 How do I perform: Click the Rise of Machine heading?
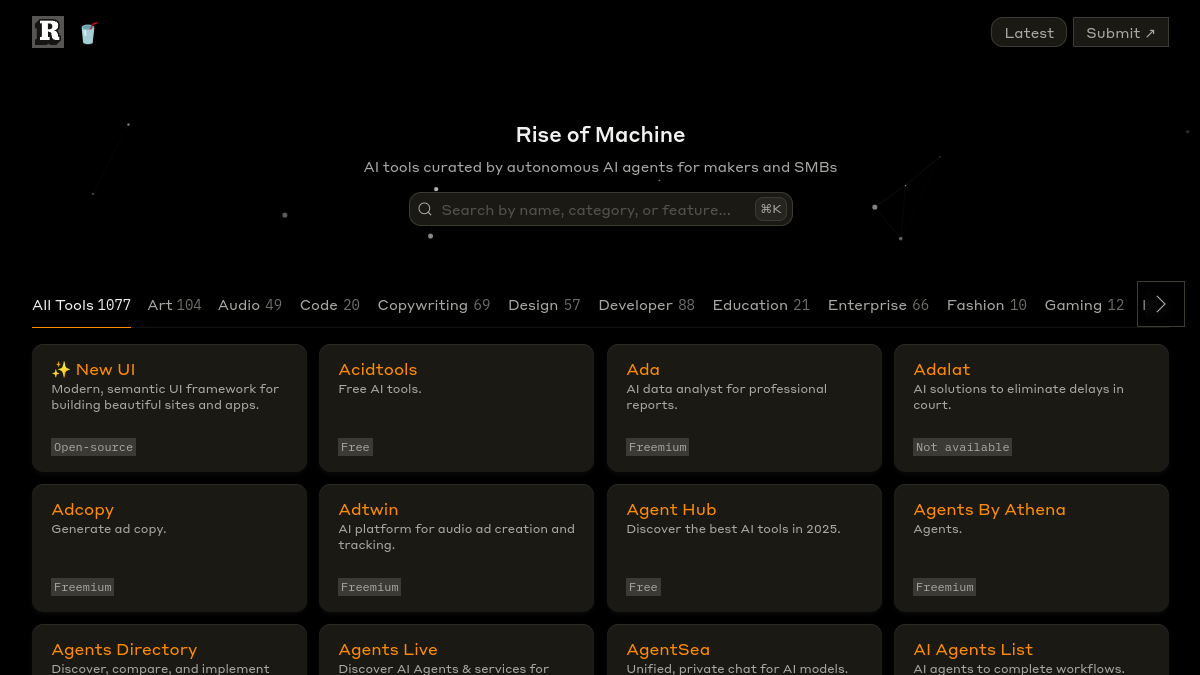coord(600,135)
